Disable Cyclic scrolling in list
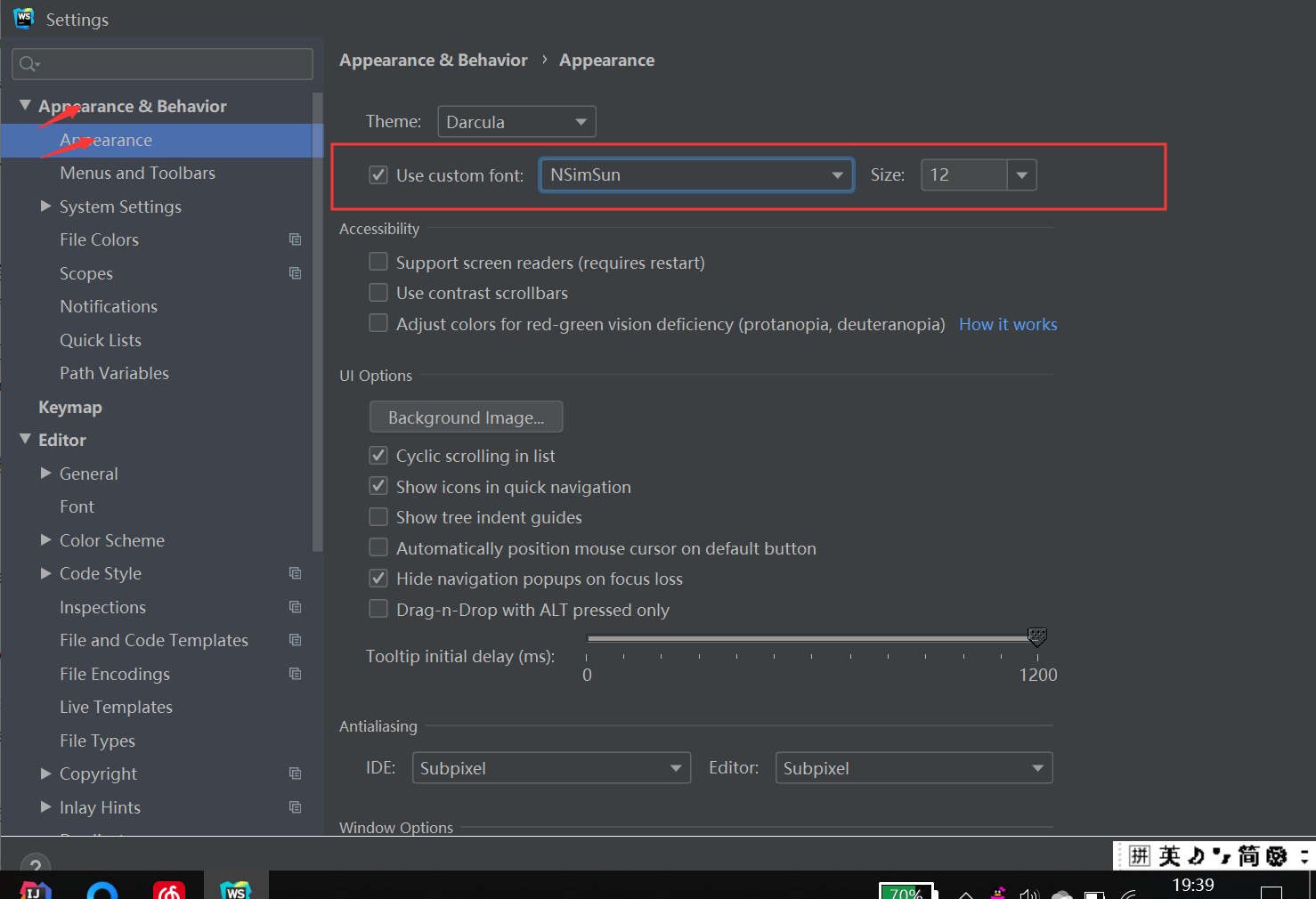Image resolution: width=1316 pixels, height=899 pixels. (378, 456)
